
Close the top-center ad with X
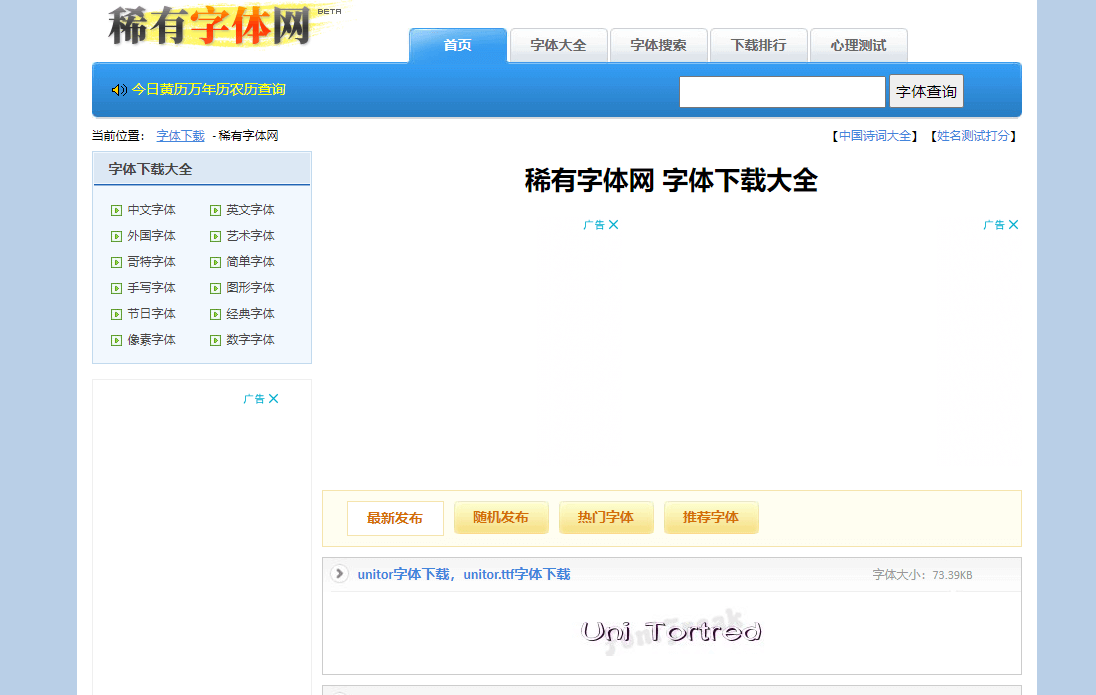click(x=614, y=225)
